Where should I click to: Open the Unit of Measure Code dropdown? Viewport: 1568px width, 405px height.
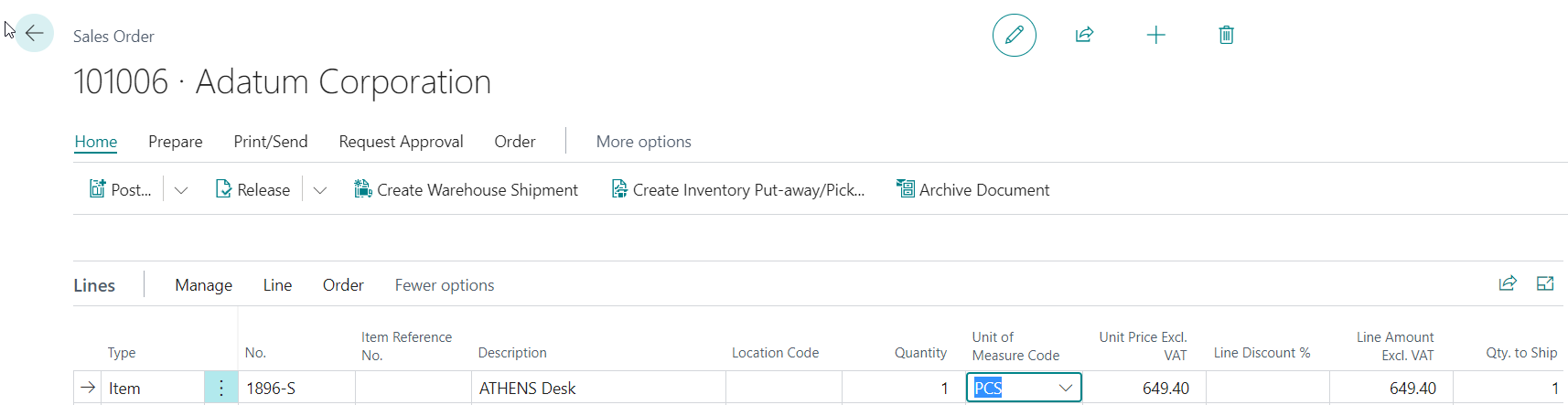[1066, 388]
